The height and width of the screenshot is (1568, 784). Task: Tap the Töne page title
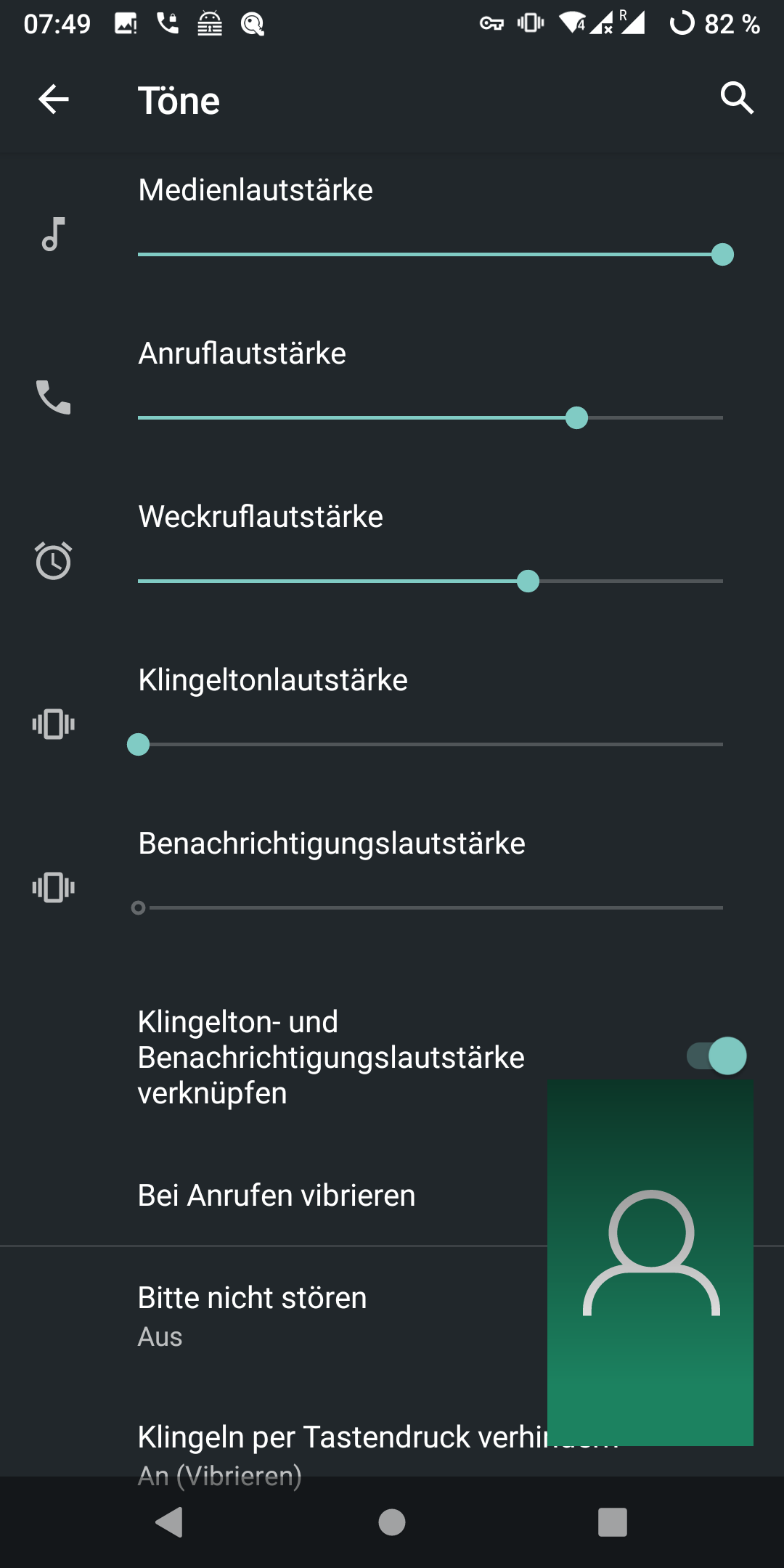179,100
